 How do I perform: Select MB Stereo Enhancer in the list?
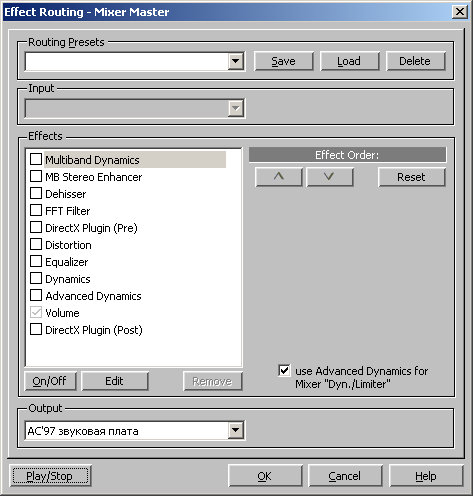[x=94, y=177]
